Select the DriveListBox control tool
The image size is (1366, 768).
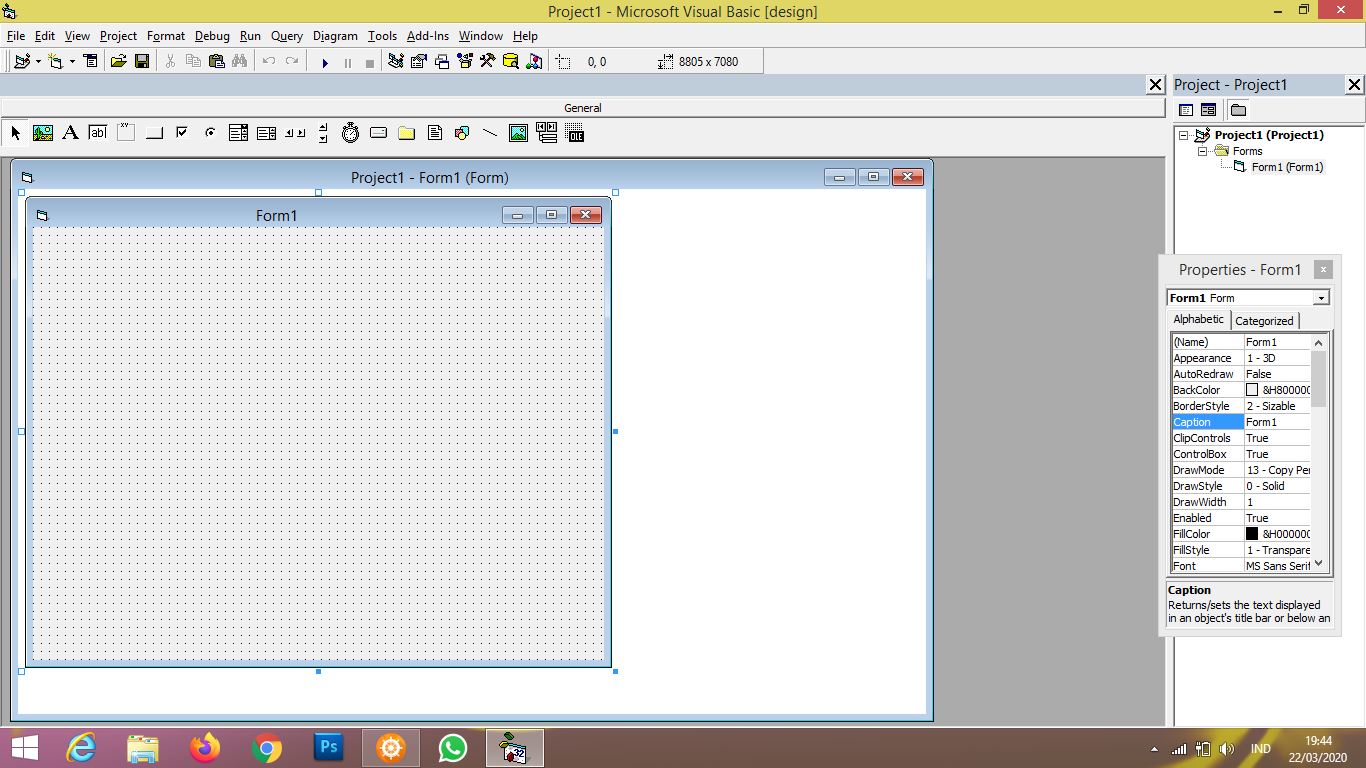pyautogui.click(x=378, y=133)
